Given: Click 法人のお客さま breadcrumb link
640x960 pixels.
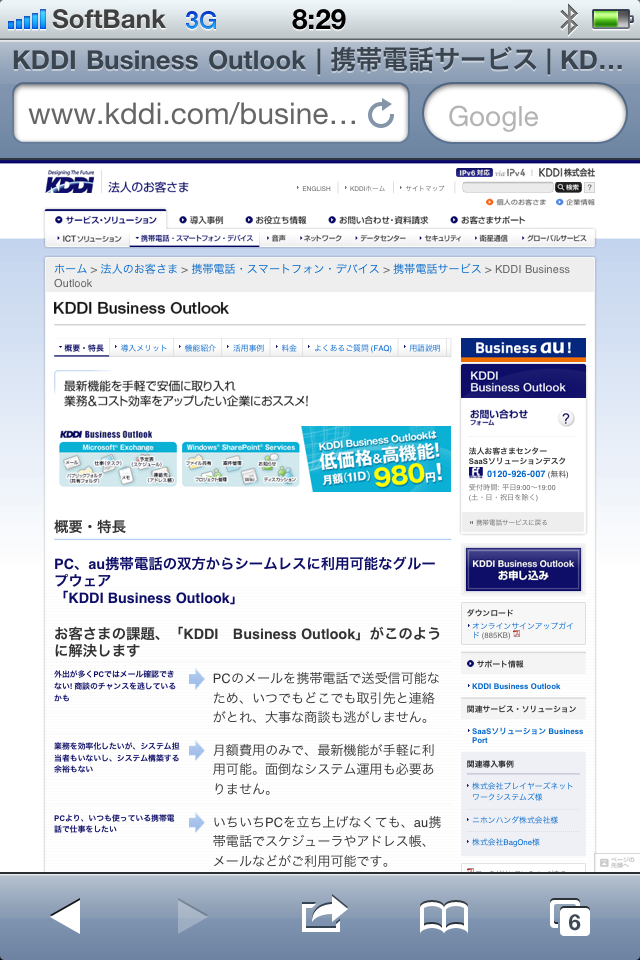Looking at the screenshot, I should coord(139,269).
